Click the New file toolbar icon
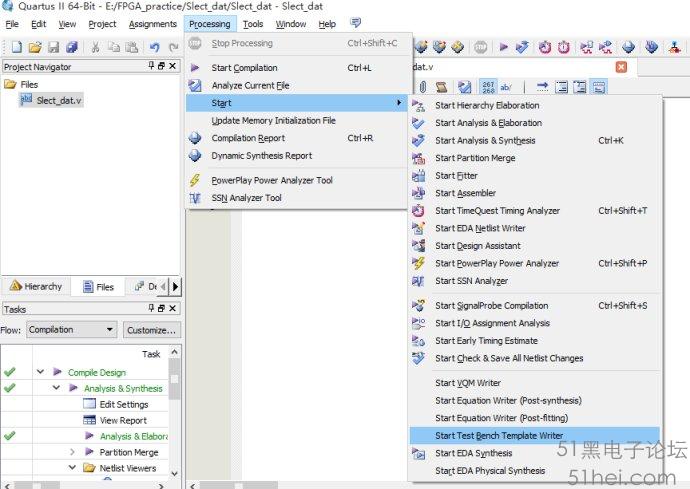The width and height of the screenshot is (690, 489). coord(17,47)
